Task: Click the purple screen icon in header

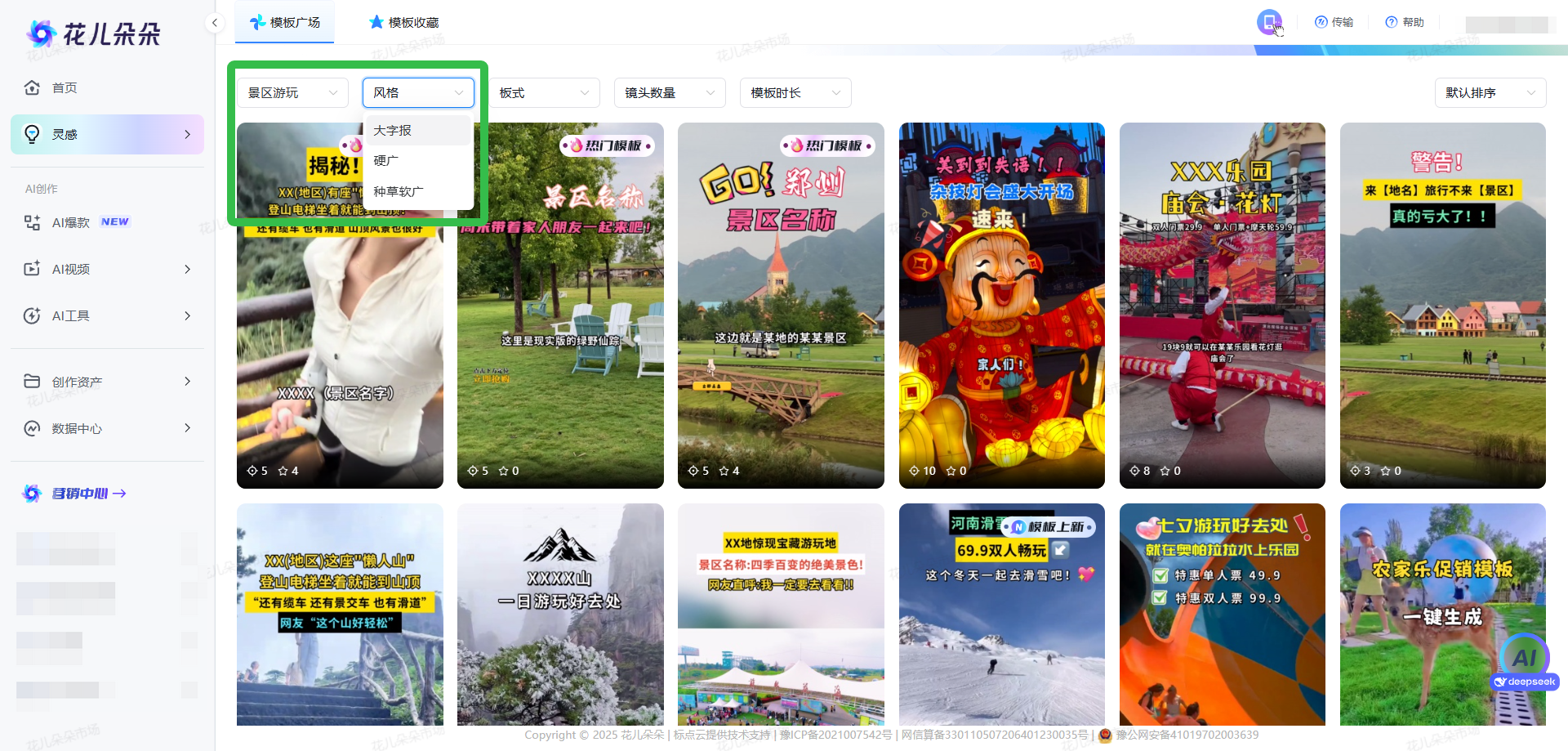Action: (x=1269, y=22)
